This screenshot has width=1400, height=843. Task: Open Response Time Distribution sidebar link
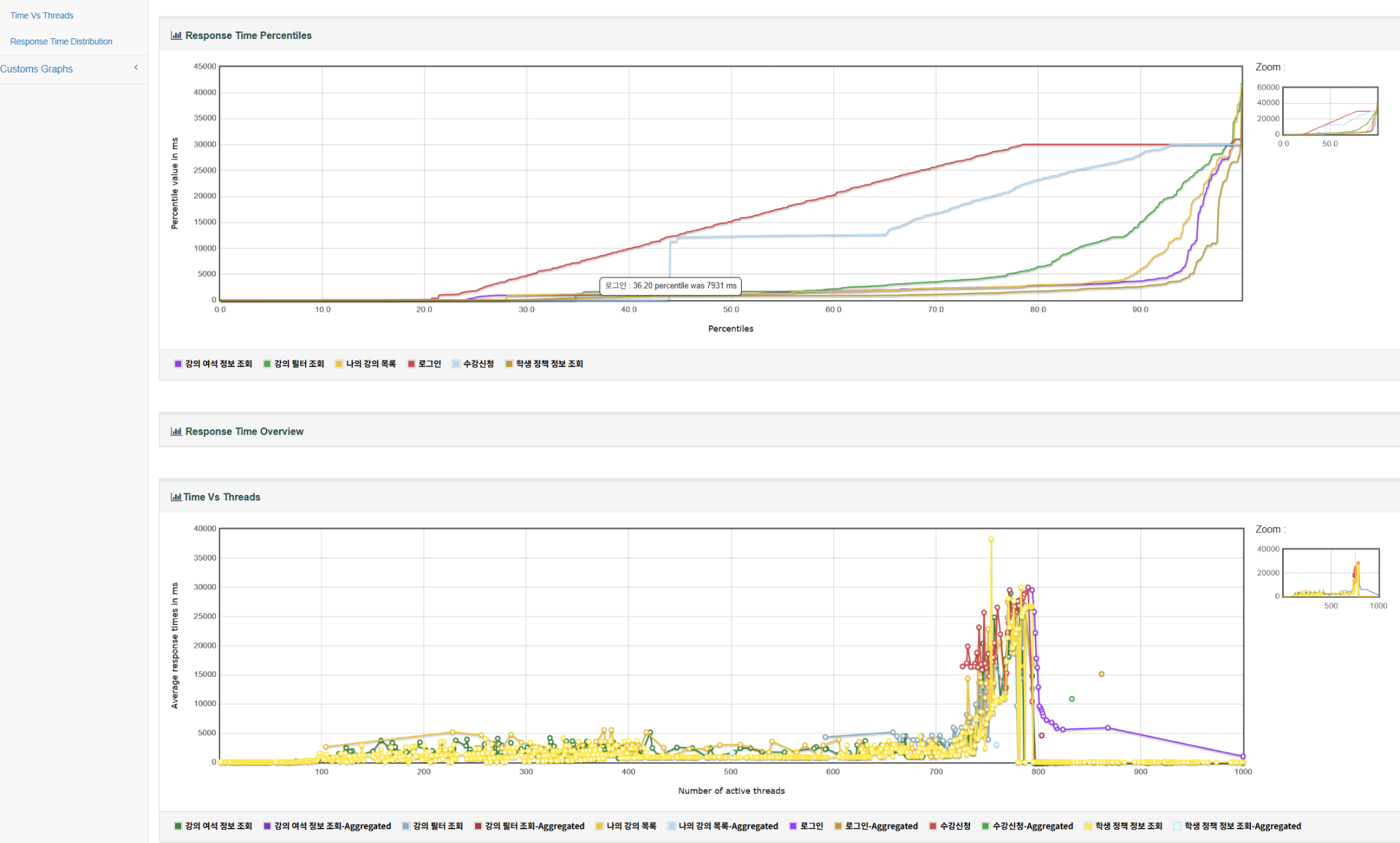61,41
